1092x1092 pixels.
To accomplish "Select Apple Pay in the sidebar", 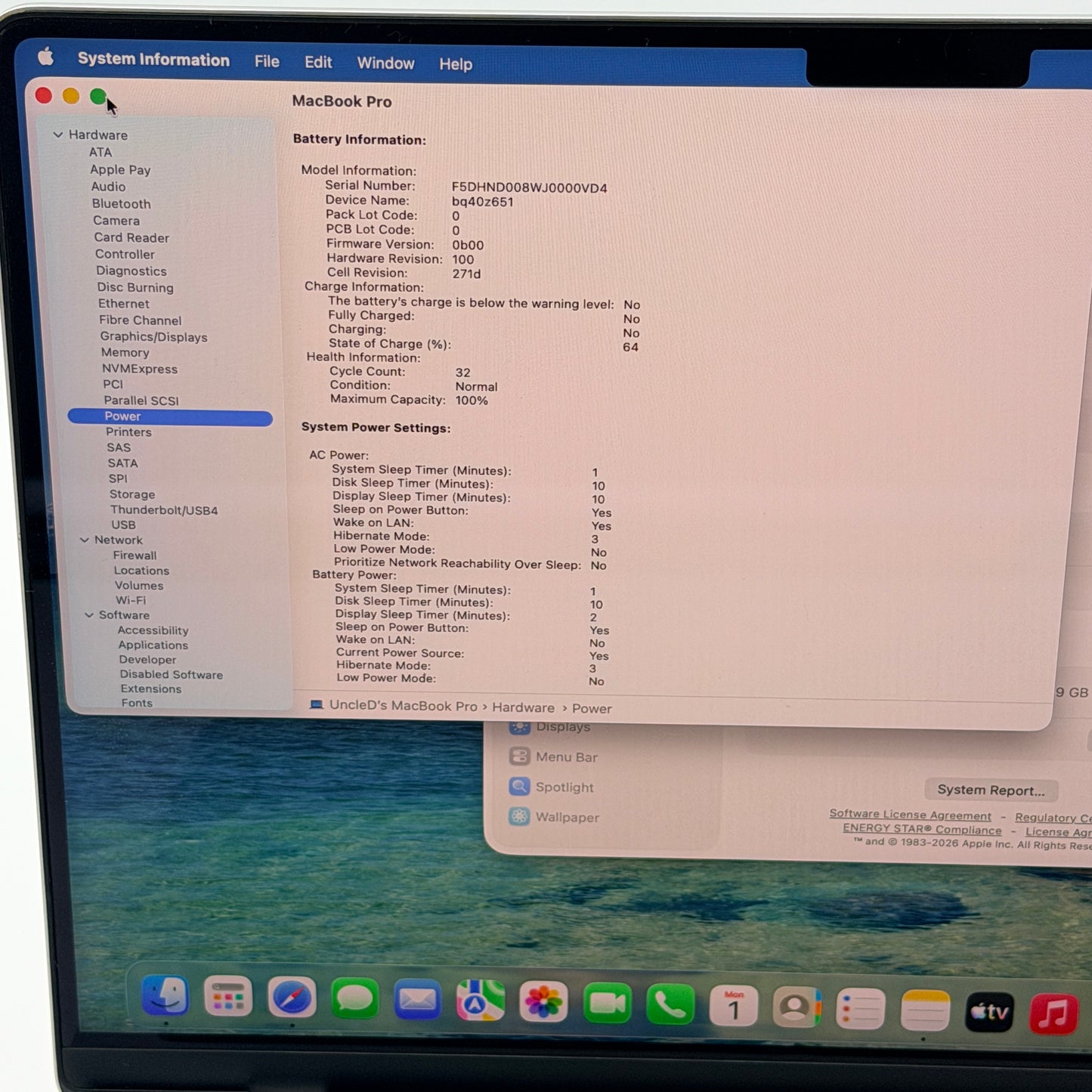I will (x=120, y=169).
